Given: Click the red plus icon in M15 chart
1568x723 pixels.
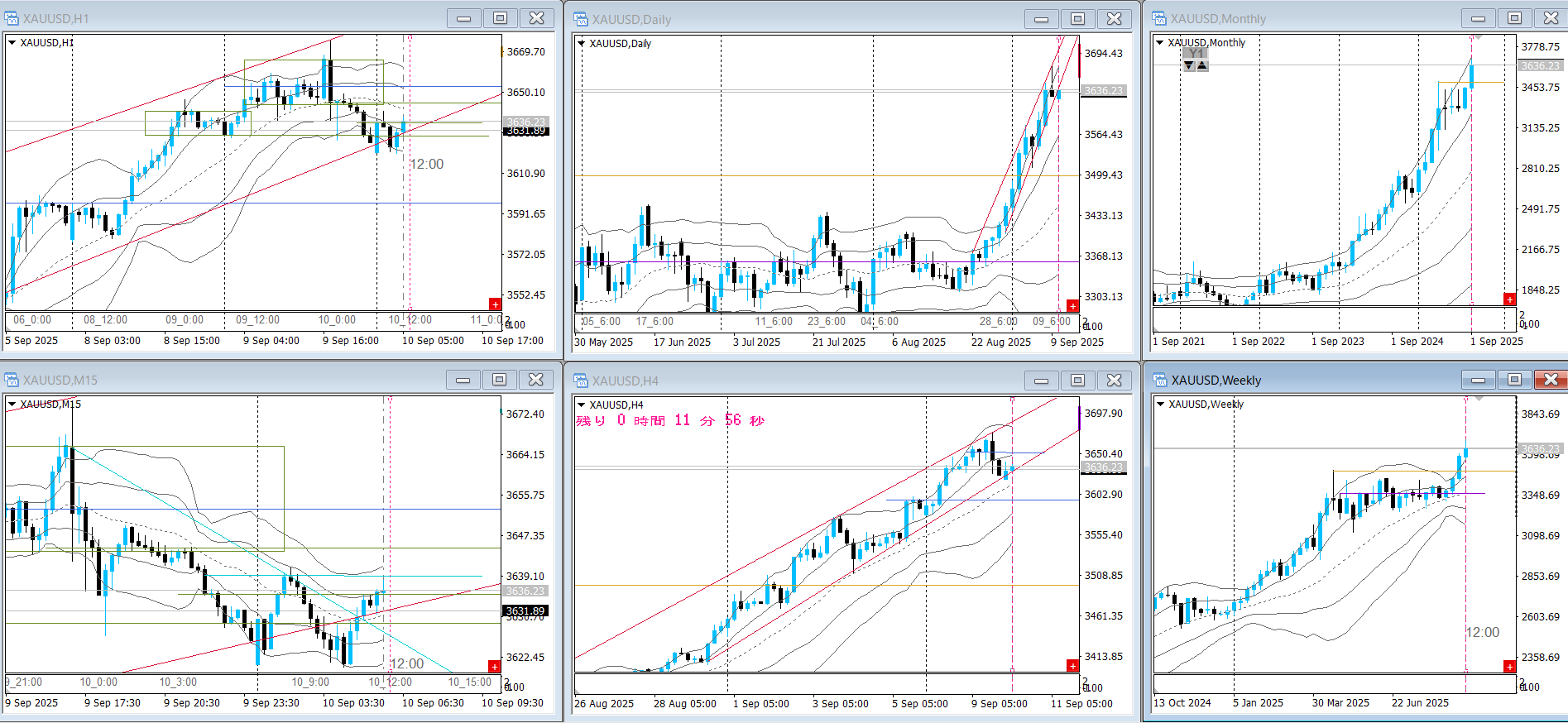Looking at the screenshot, I should [x=494, y=667].
